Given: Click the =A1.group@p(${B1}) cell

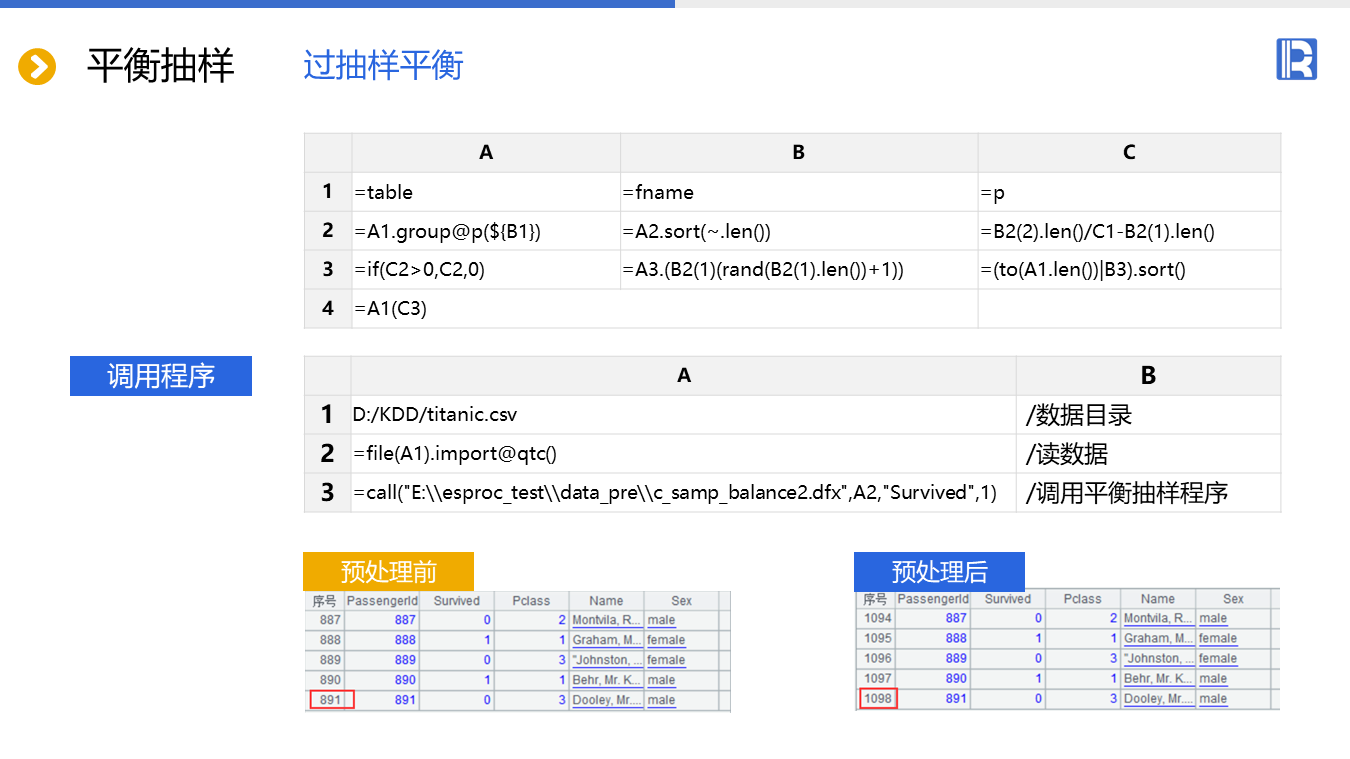Looking at the screenshot, I should [486, 231].
